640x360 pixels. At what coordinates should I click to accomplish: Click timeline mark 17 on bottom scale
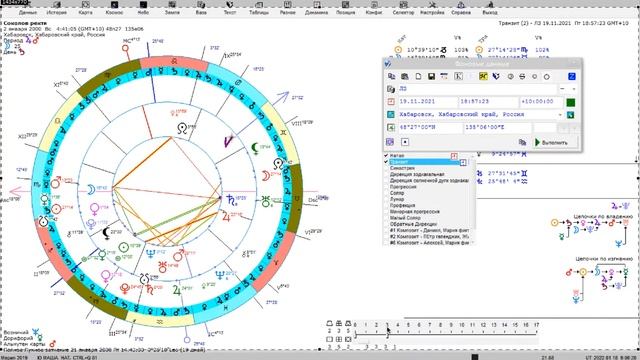click(536, 325)
